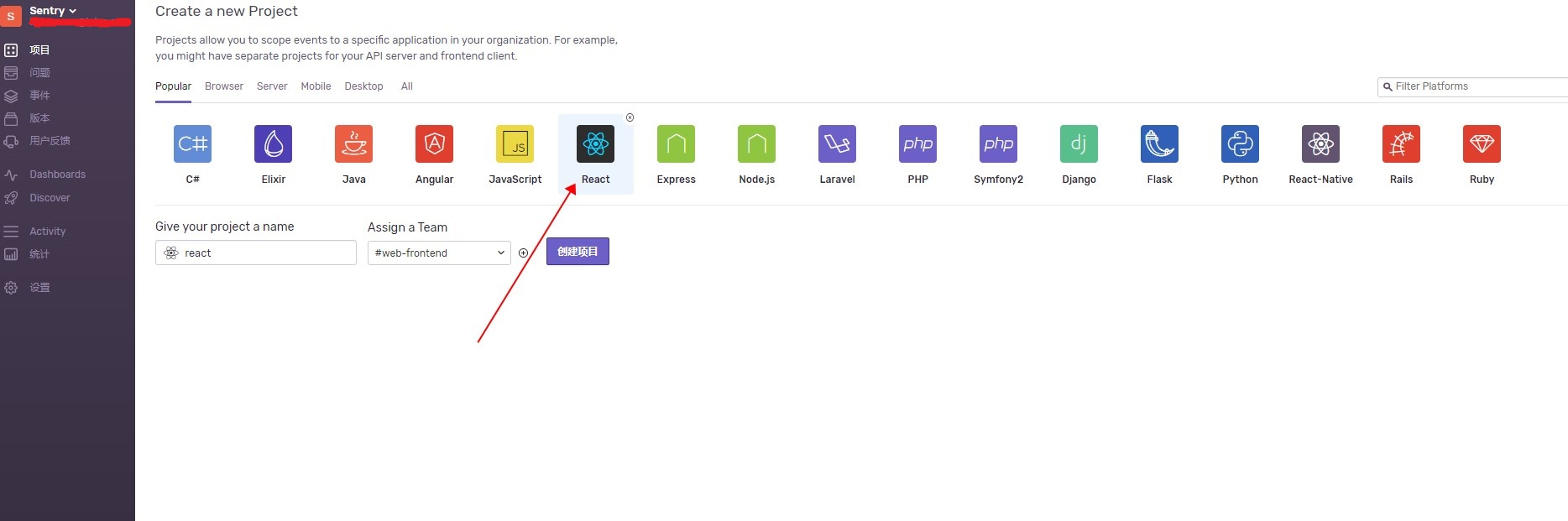Choose the Node.js platform icon
Viewport: 1568px width, 521px height.
click(x=756, y=143)
